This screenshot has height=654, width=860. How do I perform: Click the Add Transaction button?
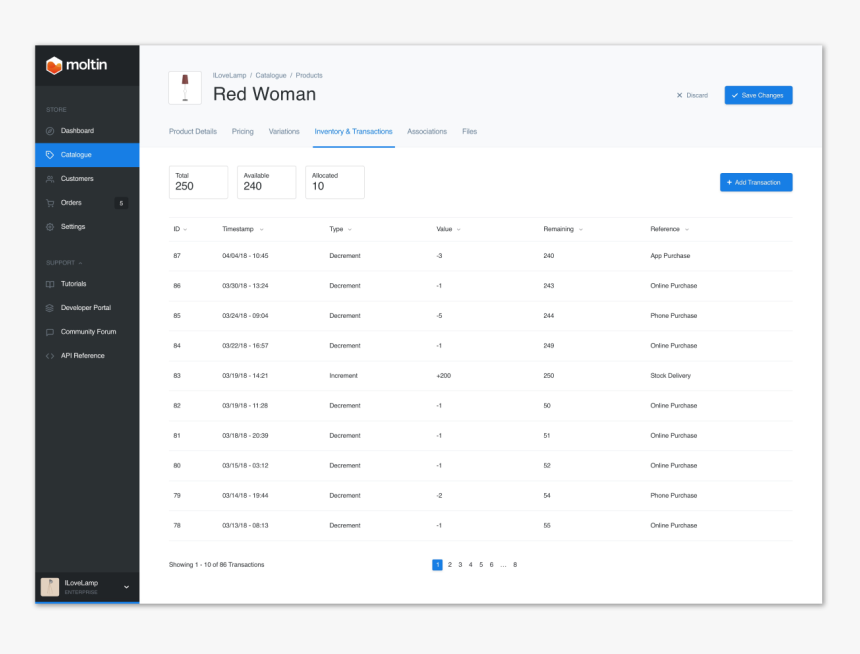pyautogui.click(x=756, y=182)
